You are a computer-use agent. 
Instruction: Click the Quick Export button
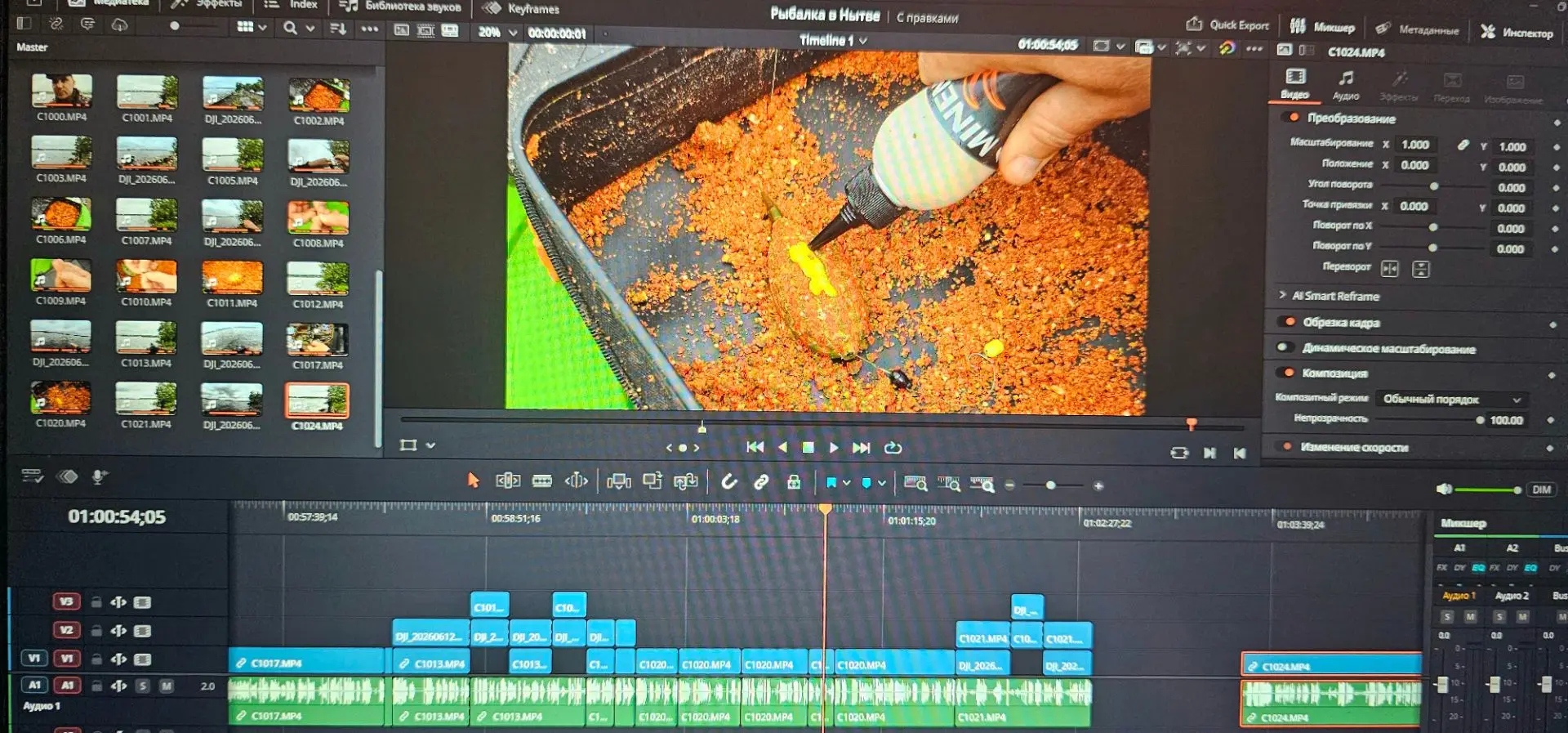pos(1227,25)
